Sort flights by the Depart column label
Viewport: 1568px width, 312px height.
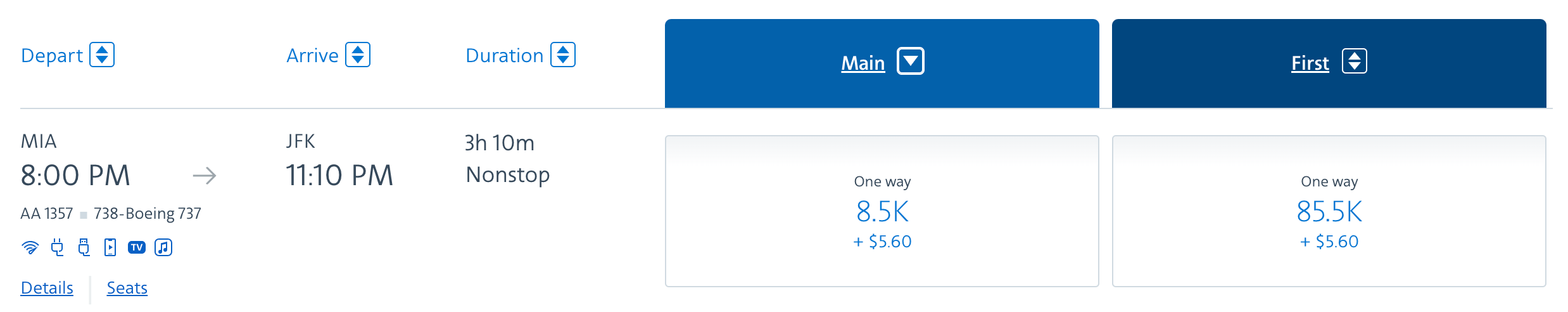tap(52, 56)
